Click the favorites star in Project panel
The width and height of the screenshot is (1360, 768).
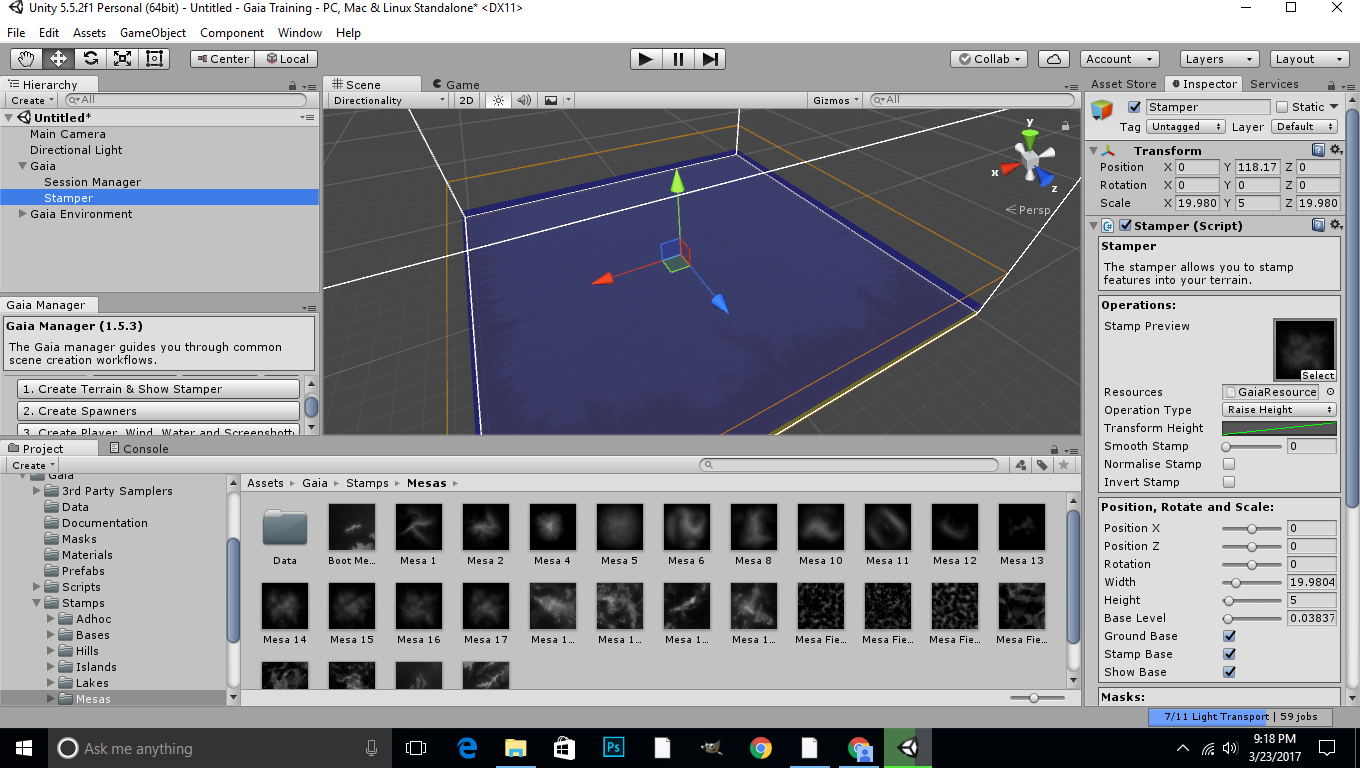[1064, 465]
